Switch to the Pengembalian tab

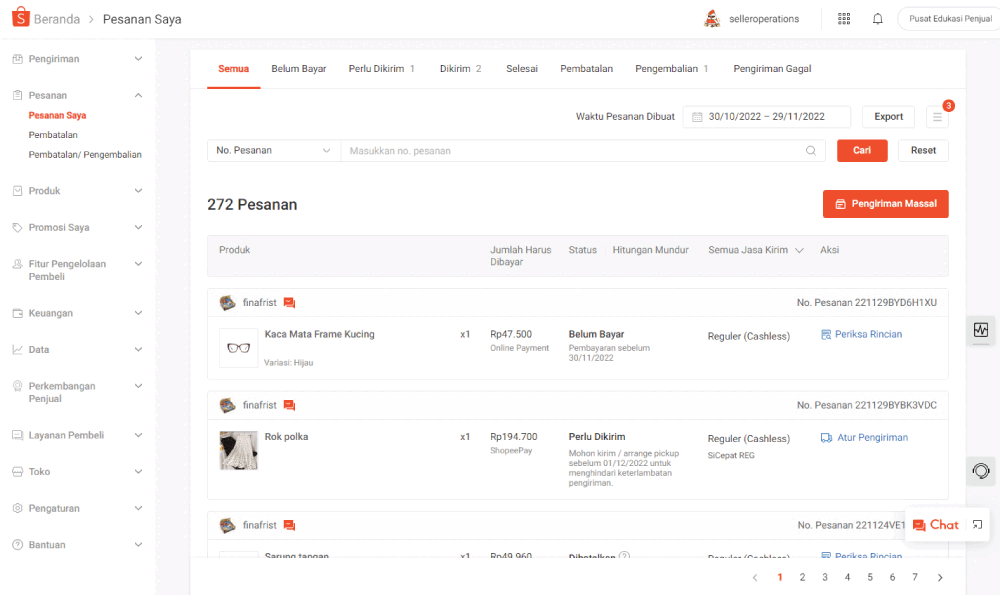click(672, 69)
